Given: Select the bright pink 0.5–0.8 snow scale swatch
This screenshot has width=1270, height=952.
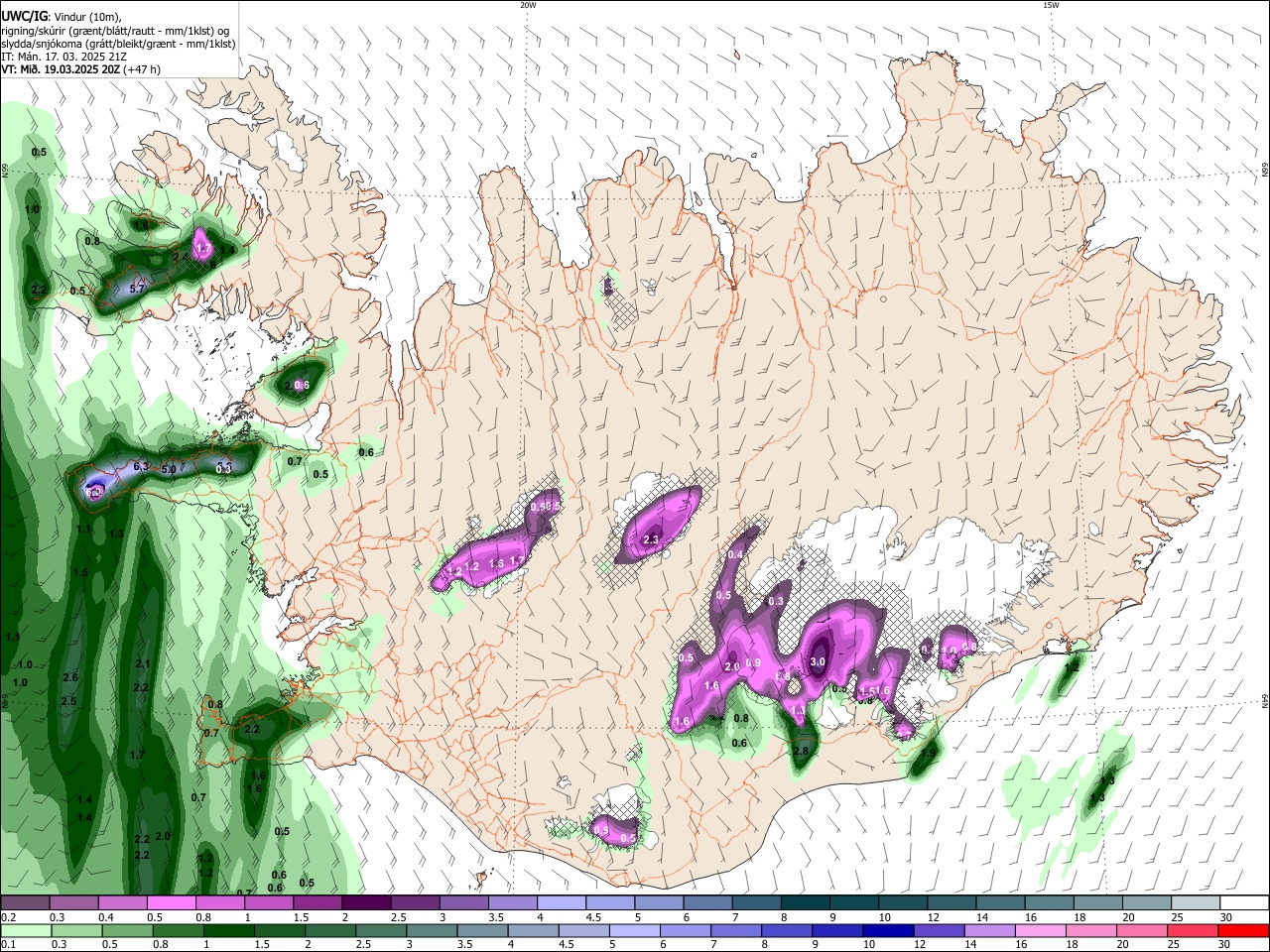Looking at the screenshot, I should pyautogui.click(x=171, y=903).
